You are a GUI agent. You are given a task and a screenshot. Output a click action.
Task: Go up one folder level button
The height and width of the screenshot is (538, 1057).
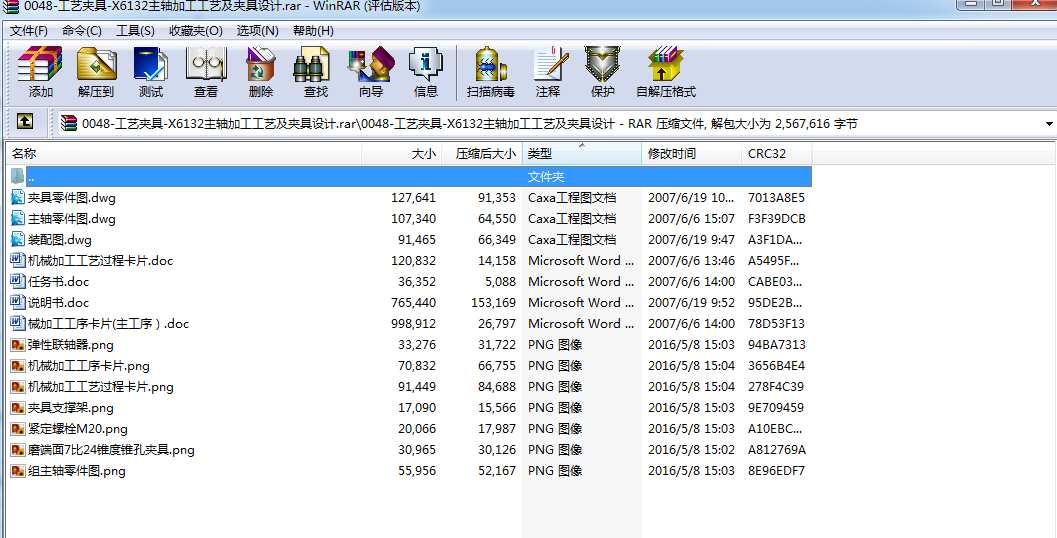tap(25, 123)
